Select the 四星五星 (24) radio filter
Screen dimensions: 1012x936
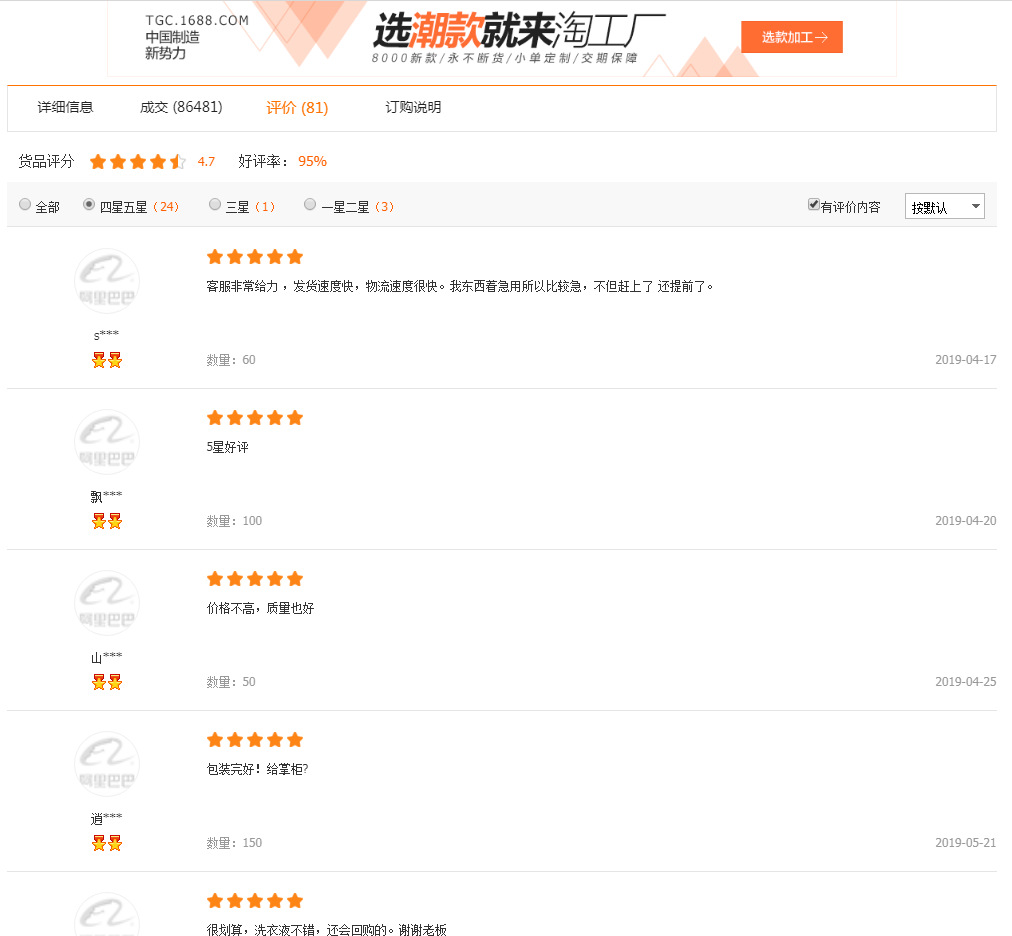(x=89, y=205)
